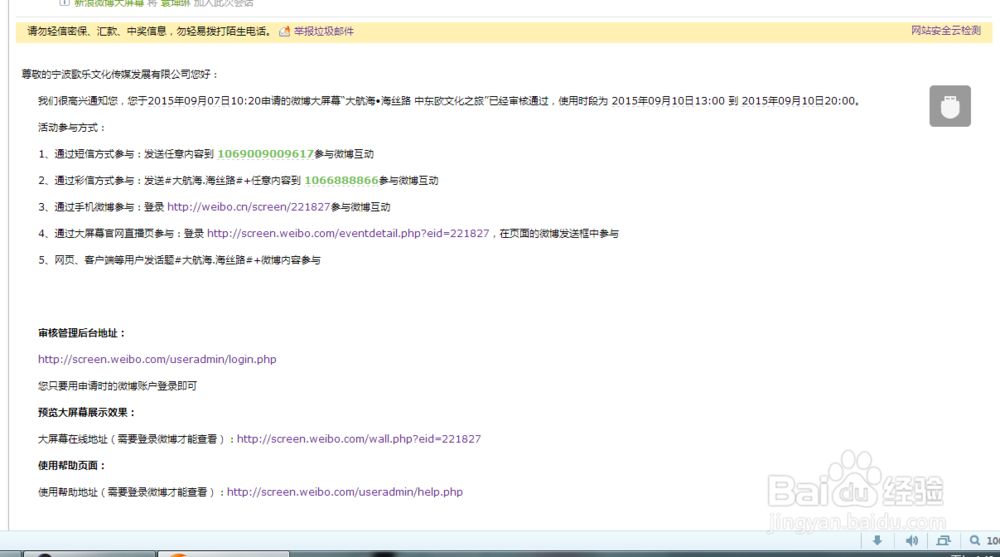Open the download manager arrow icon
Image resolution: width=1000 pixels, height=557 pixels.
878,540
